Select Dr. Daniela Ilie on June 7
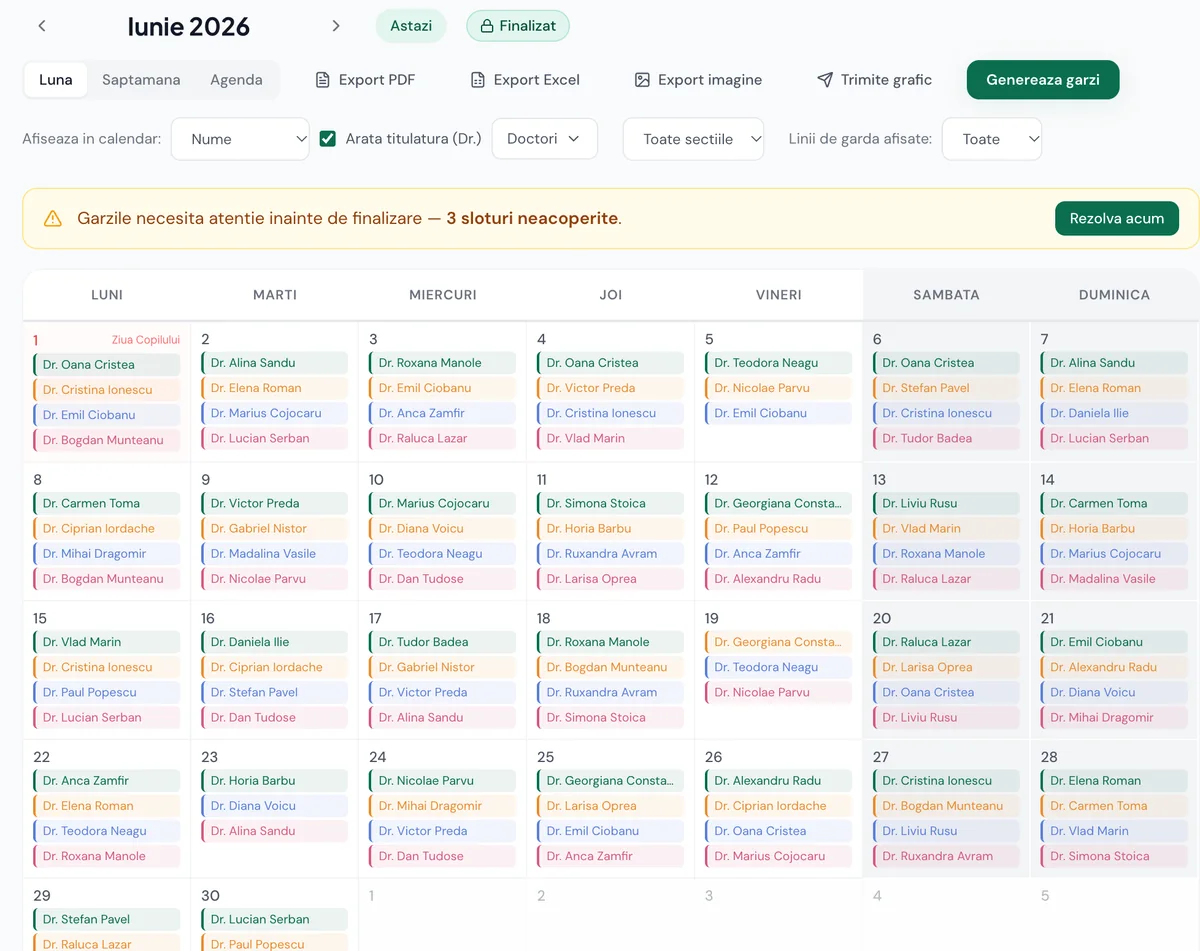 pyautogui.click(x=1114, y=413)
